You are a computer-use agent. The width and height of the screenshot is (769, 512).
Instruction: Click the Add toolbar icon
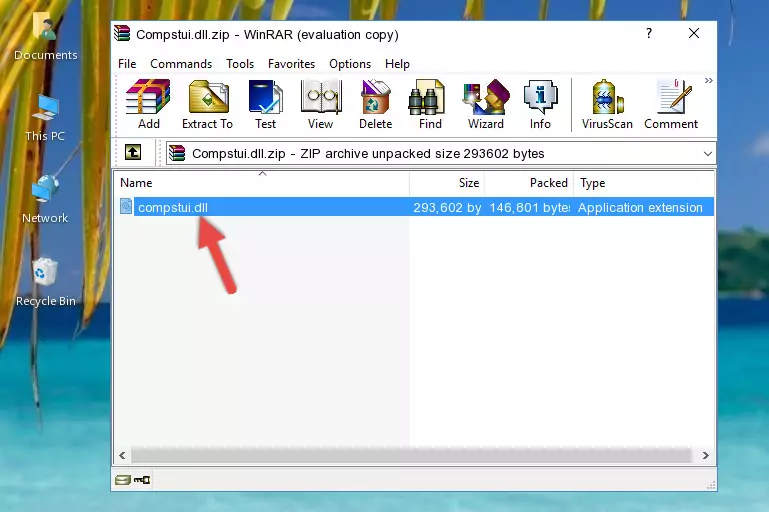pos(148,104)
